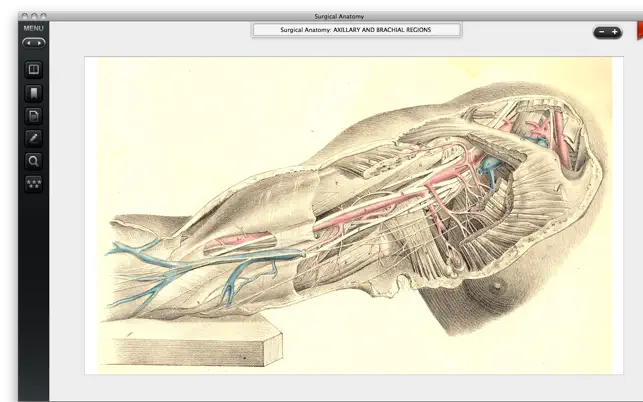Go to next page with right arrow
This screenshot has height=402, width=643.
[39, 43]
